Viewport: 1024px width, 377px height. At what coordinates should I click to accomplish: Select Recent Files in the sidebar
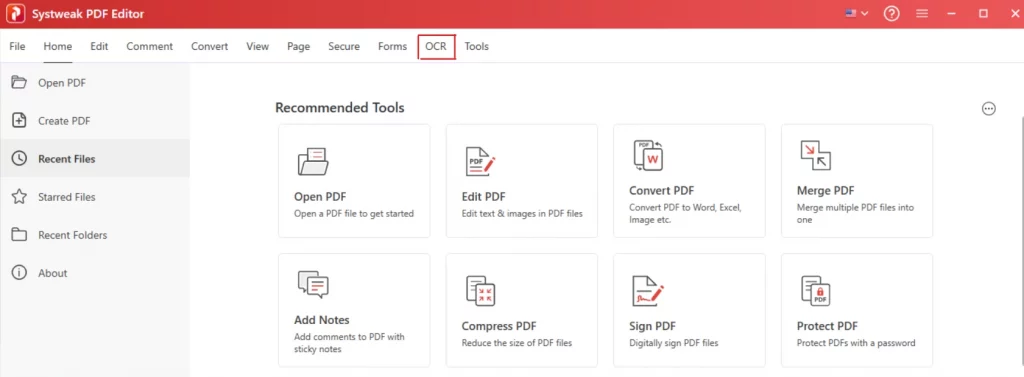(x=95, y=159)
